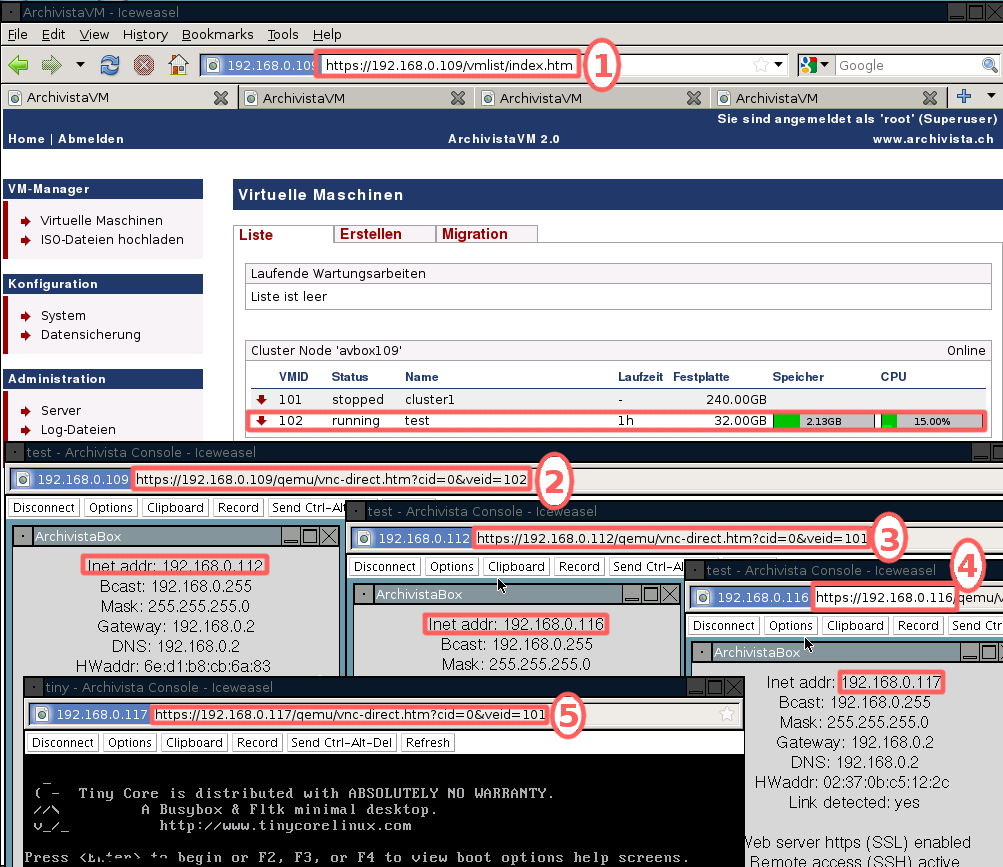Open the history dropdown next to Forward

coord(80,65)
